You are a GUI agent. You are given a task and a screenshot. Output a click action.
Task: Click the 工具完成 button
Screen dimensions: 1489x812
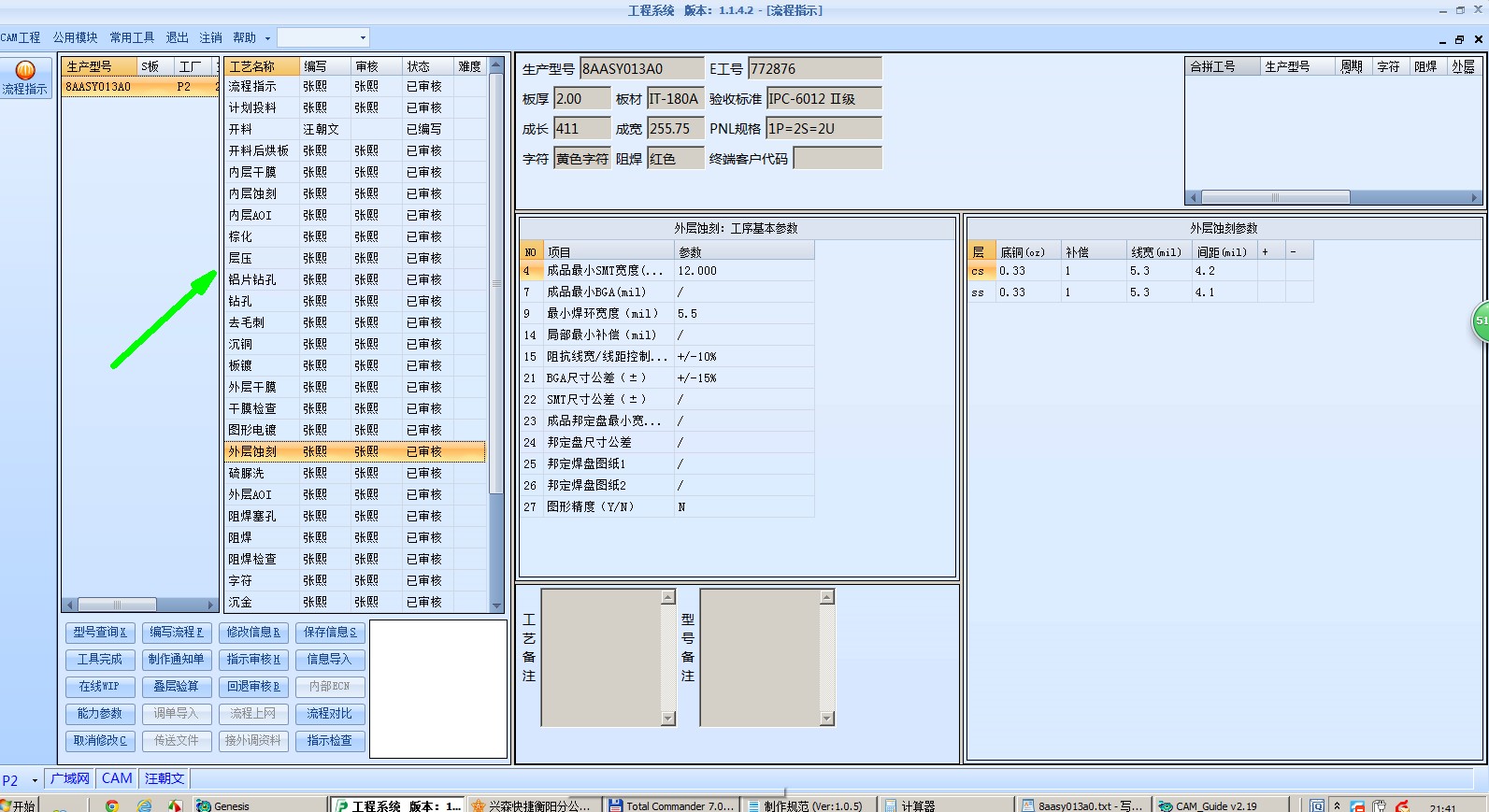point(100,660)
